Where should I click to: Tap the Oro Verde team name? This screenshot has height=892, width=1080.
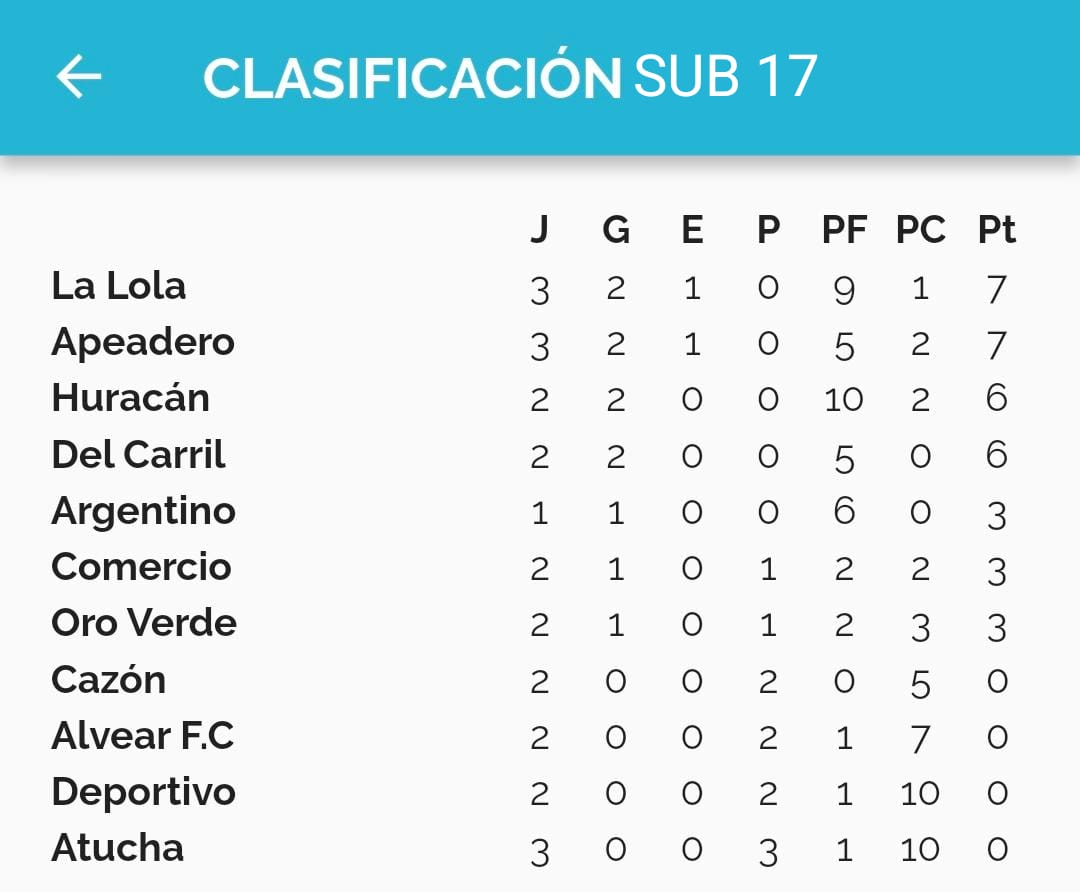tap(144, 623)
